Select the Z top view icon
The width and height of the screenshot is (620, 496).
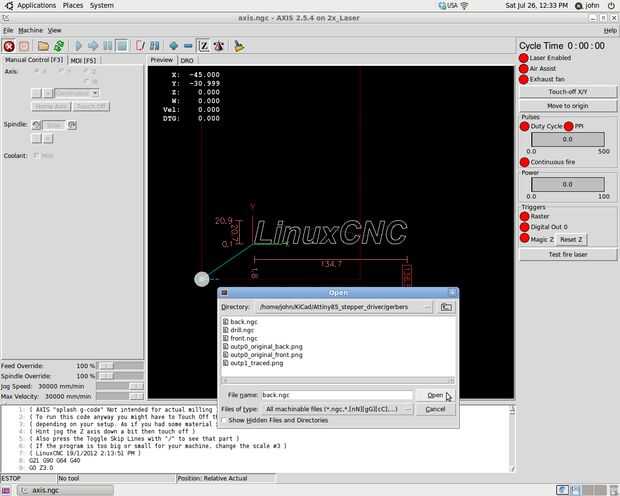(204, 46)
